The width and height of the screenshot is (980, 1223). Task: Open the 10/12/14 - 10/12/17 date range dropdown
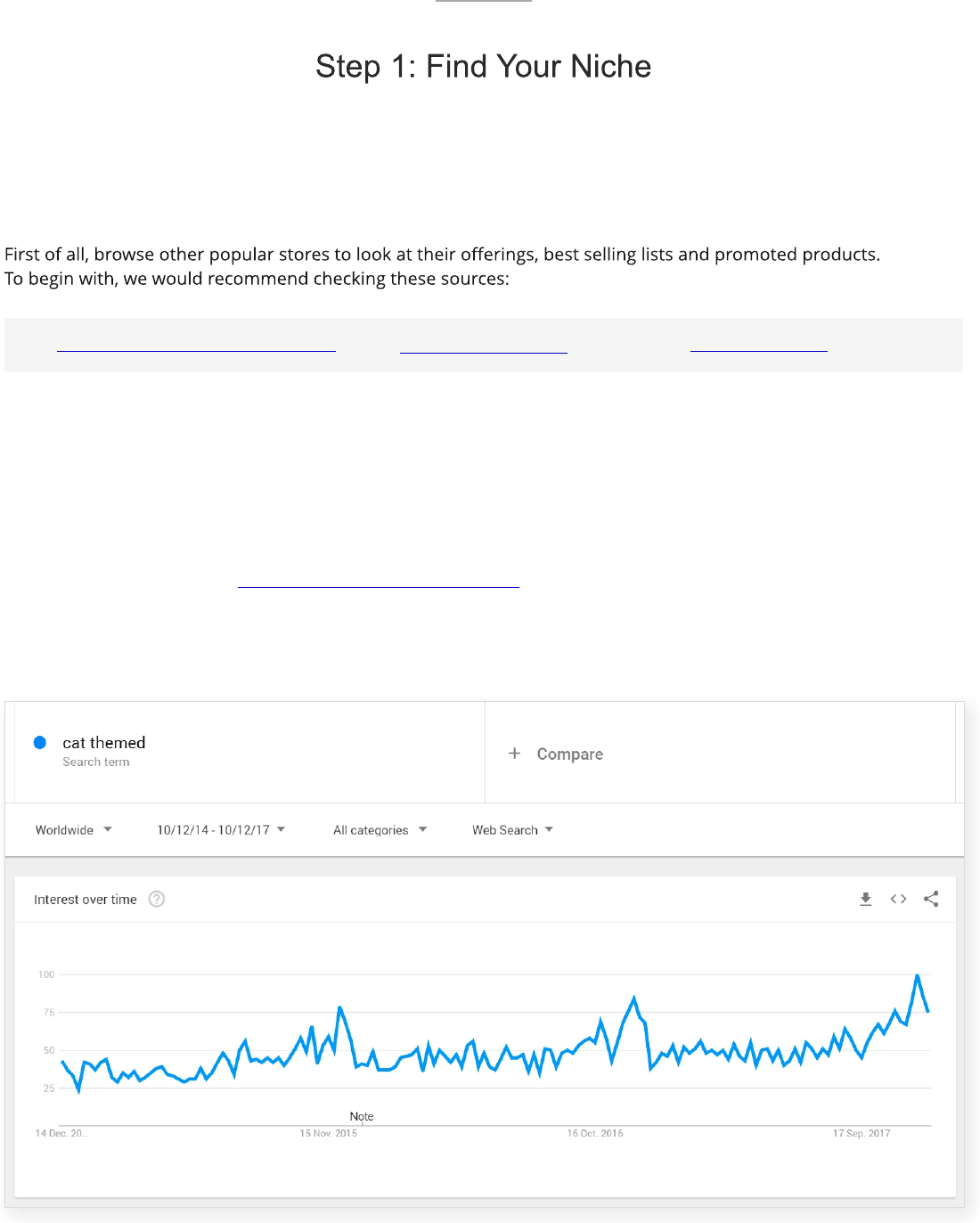221,829
